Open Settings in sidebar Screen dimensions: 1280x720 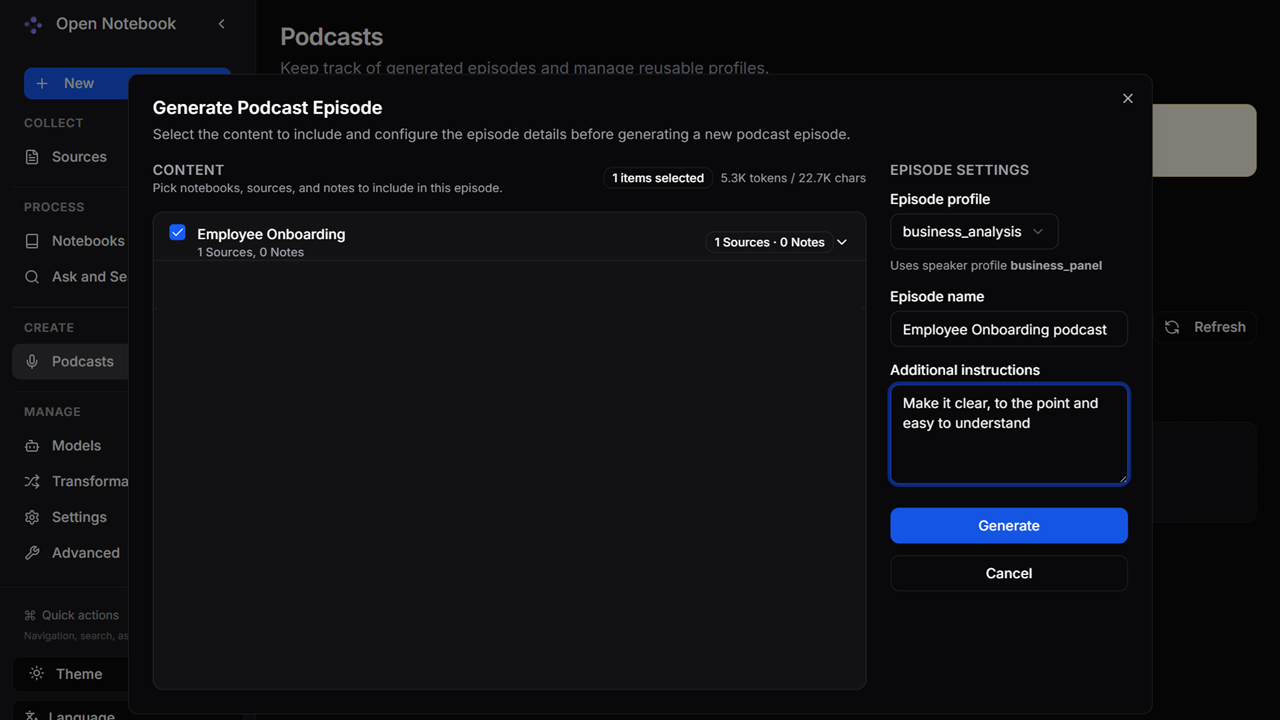(x=70, y=518)
